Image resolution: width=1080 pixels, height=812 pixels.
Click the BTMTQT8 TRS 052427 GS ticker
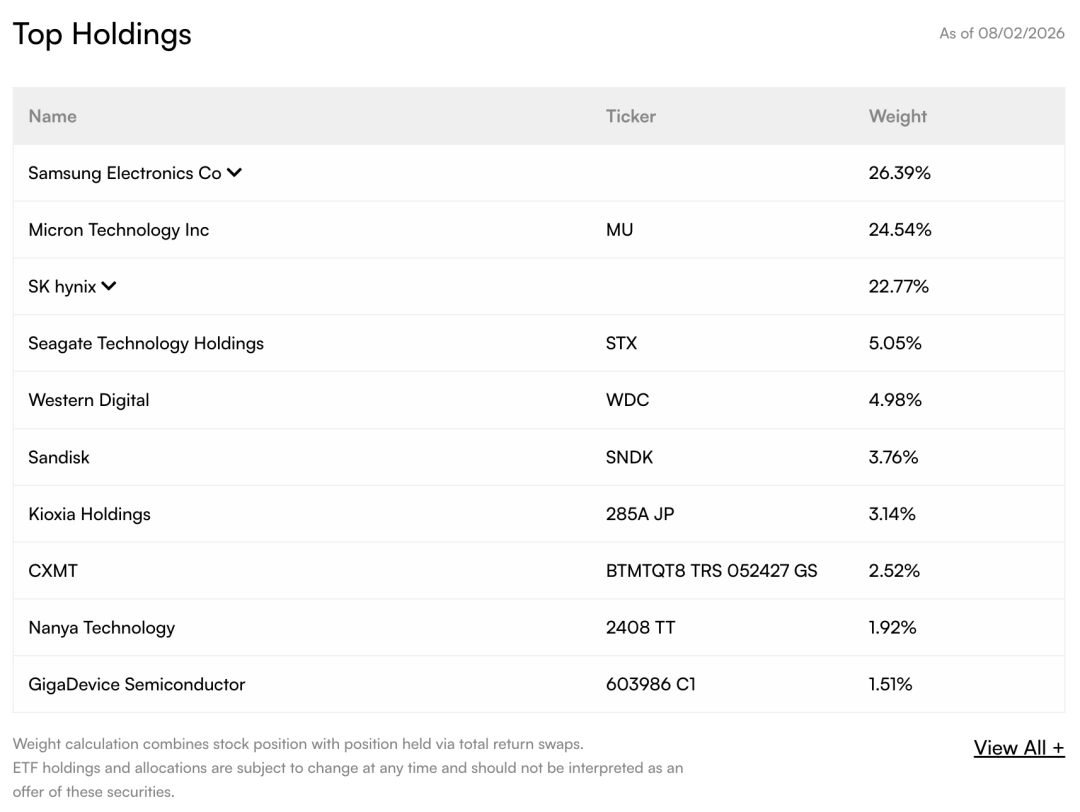coord(712,571)
